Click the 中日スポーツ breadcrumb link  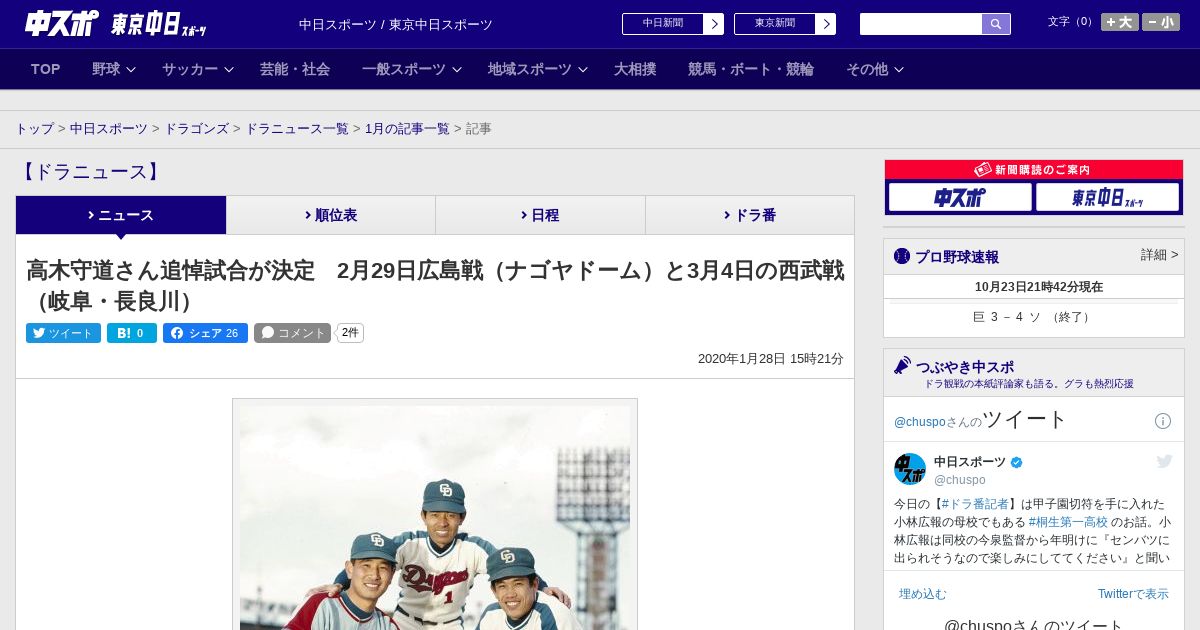(x=109, y=129)
